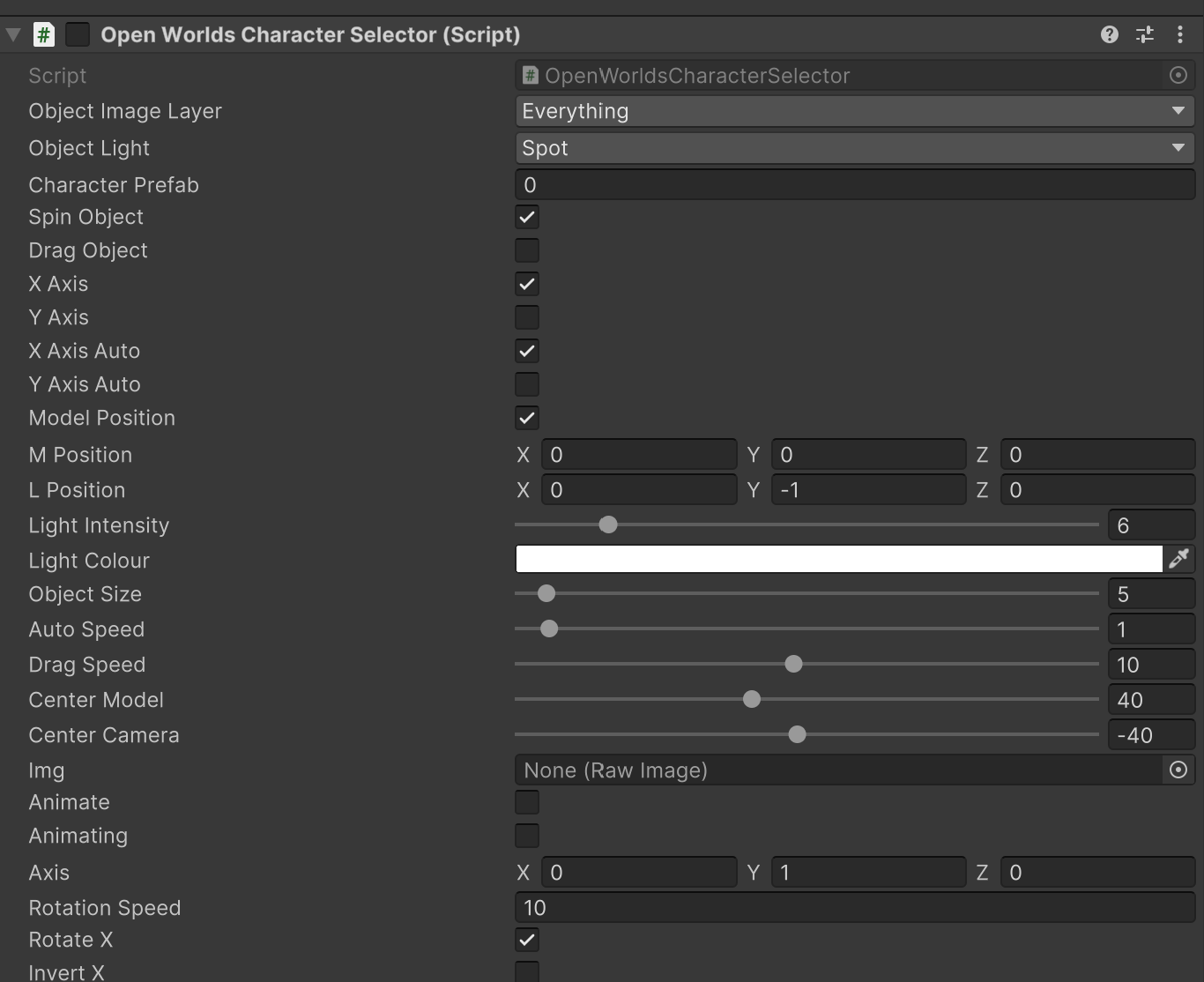Click the Img Raw Image object picker

point(1178,770)
